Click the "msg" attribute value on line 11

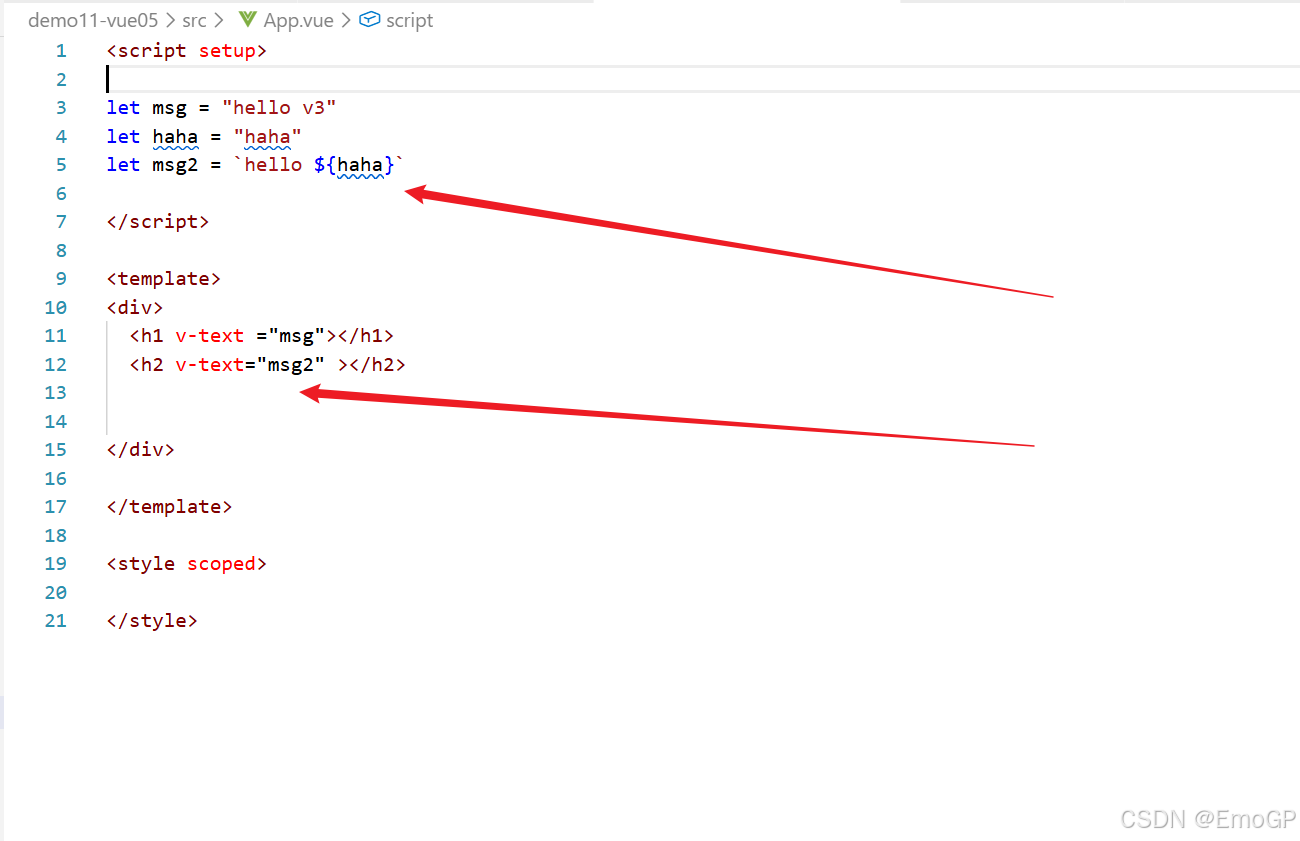point(297,336)
